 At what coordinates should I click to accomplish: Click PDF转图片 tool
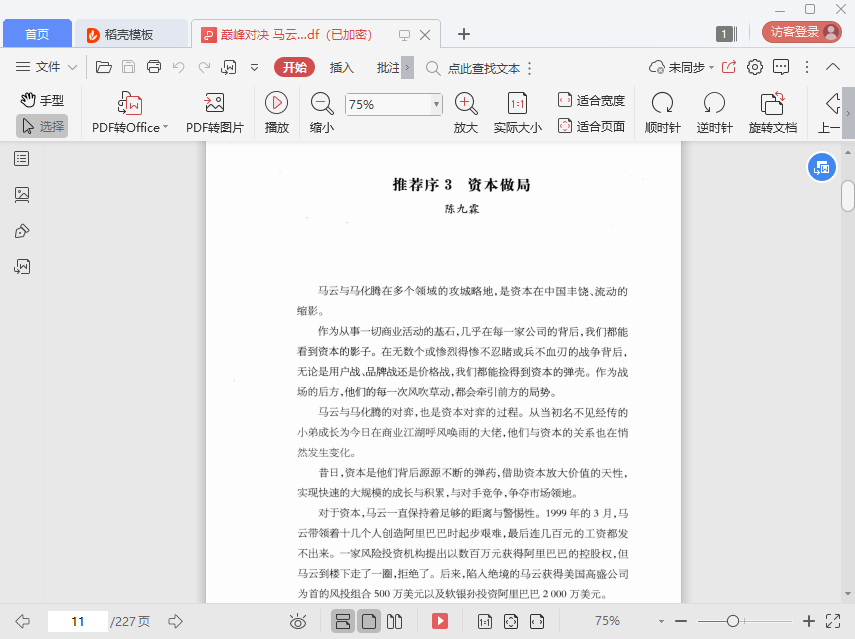pyautogui.click(x=215, y=113)
